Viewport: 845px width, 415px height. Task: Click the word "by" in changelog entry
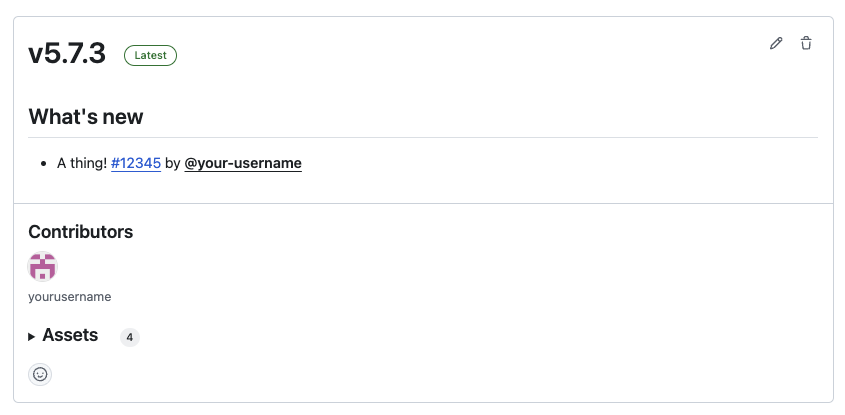[172, 163]
